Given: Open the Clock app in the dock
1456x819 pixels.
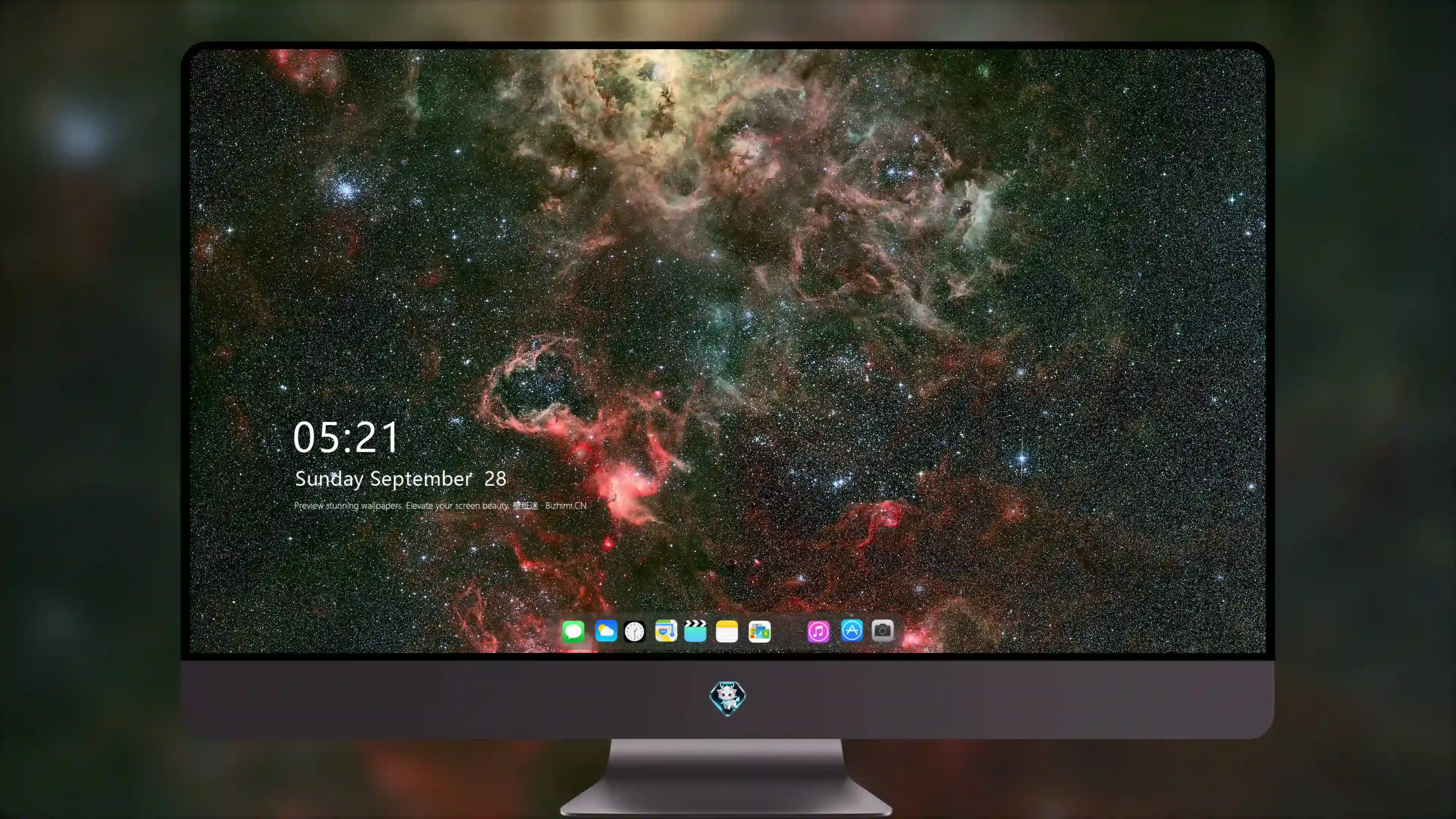Looking at the screenshot, I should (x=635, y=631).
